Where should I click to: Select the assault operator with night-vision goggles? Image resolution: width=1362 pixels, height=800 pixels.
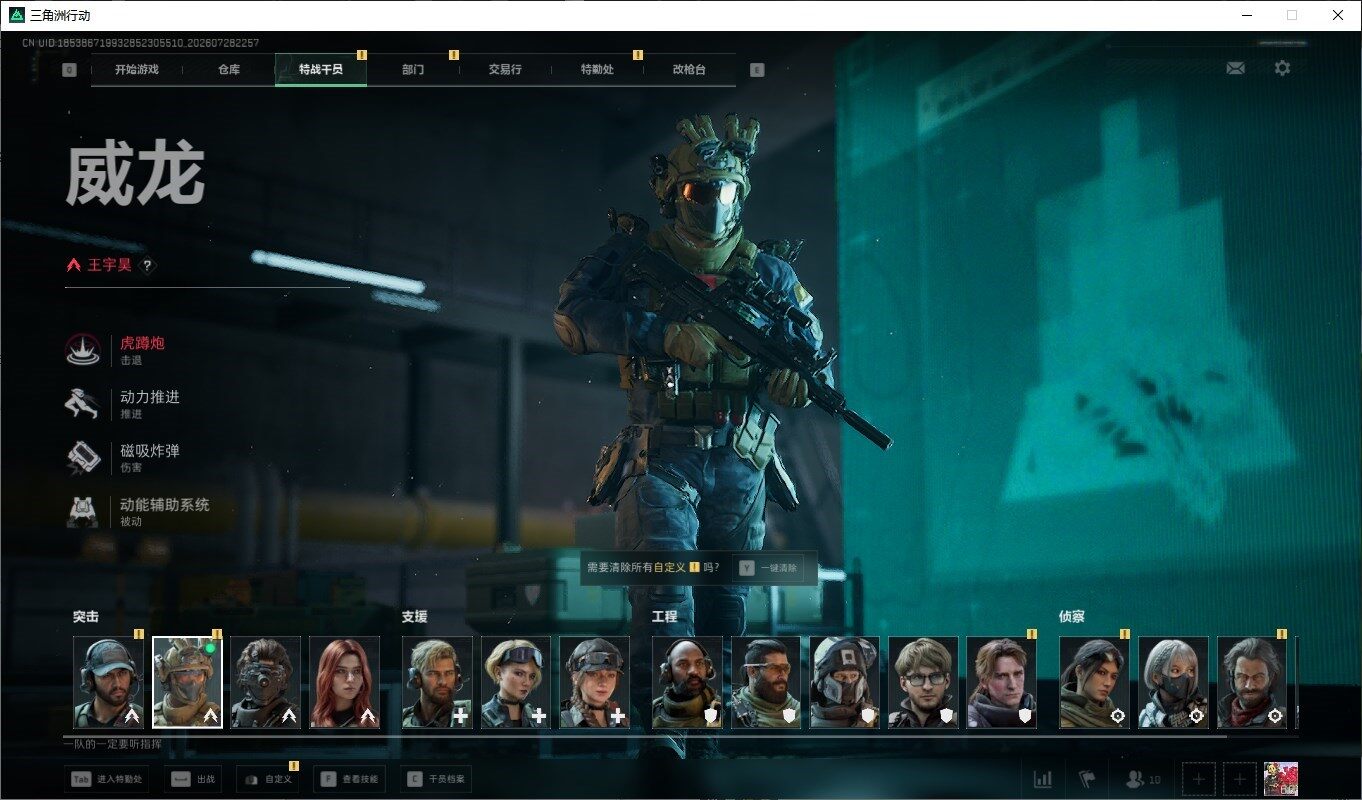[266, 682]
